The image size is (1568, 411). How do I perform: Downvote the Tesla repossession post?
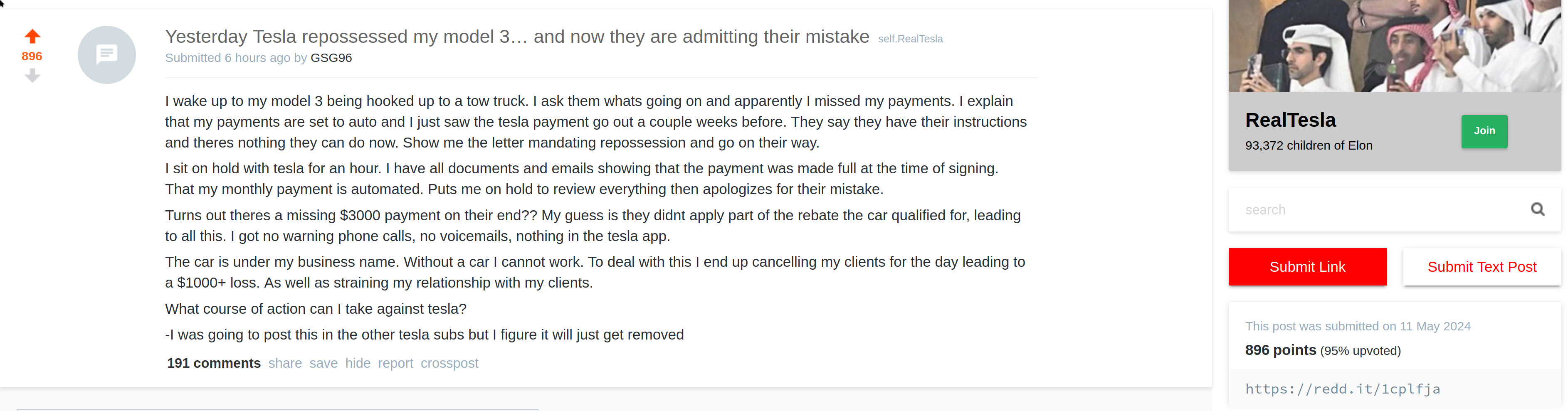[x=32, y=75]
